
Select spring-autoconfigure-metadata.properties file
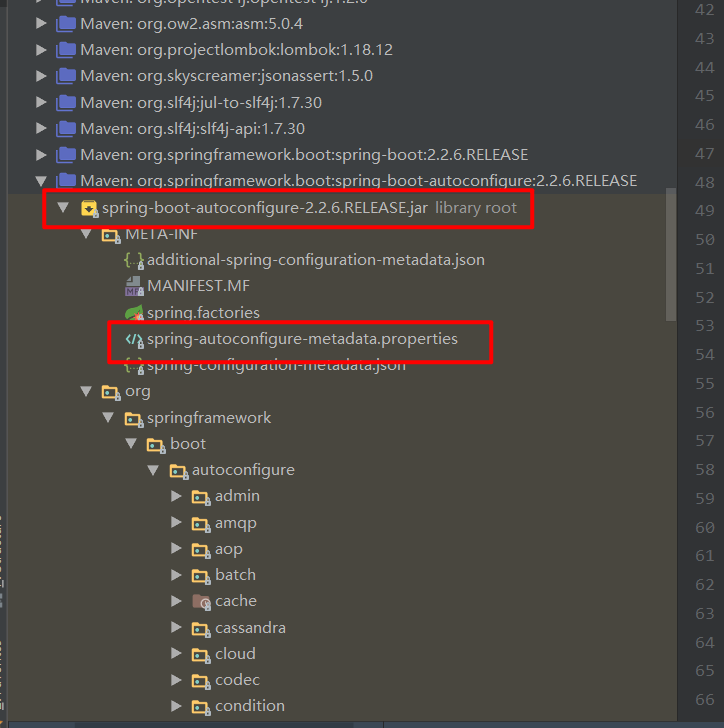coord(302,339)
